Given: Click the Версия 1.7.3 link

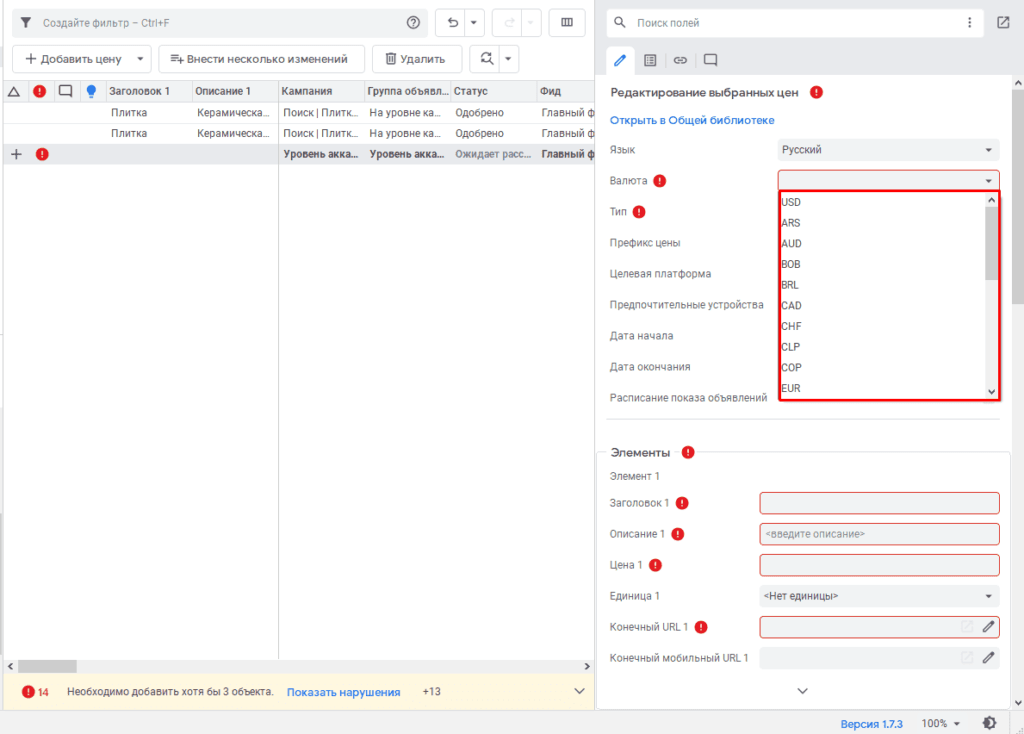Looking at the screenshot, I should (871, 724).
